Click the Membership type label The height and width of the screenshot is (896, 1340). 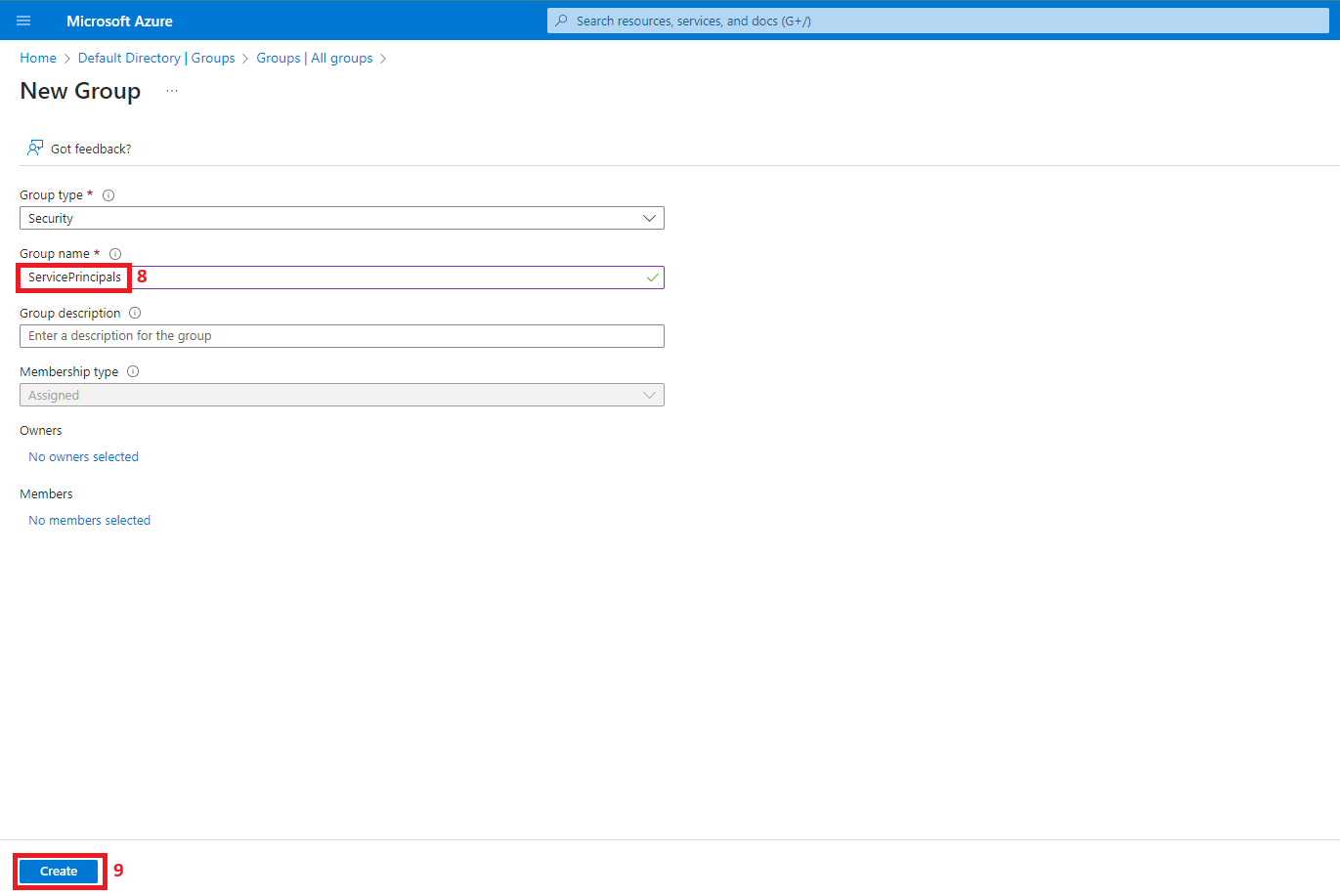coord(68,372)
